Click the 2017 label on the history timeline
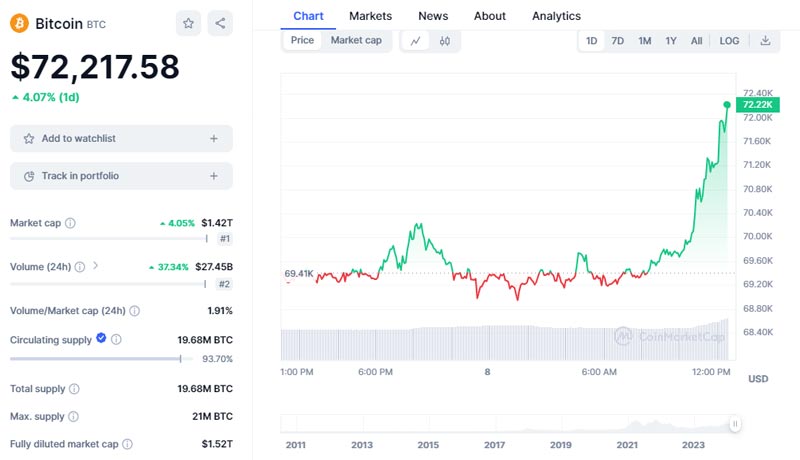Screen dimensions: 800x460 494,445
